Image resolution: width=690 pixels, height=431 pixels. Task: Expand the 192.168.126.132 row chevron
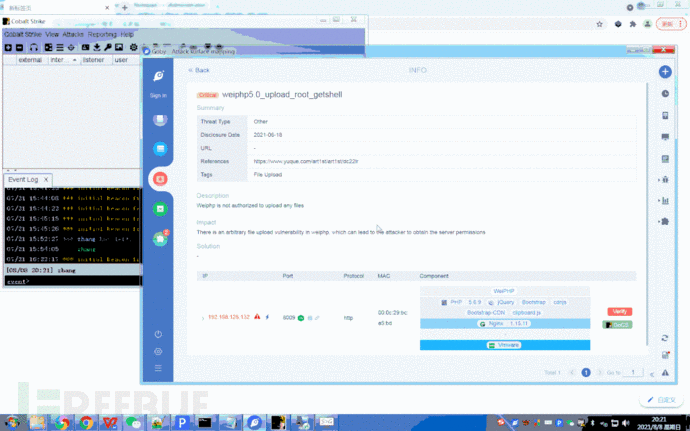pos(203,318)
